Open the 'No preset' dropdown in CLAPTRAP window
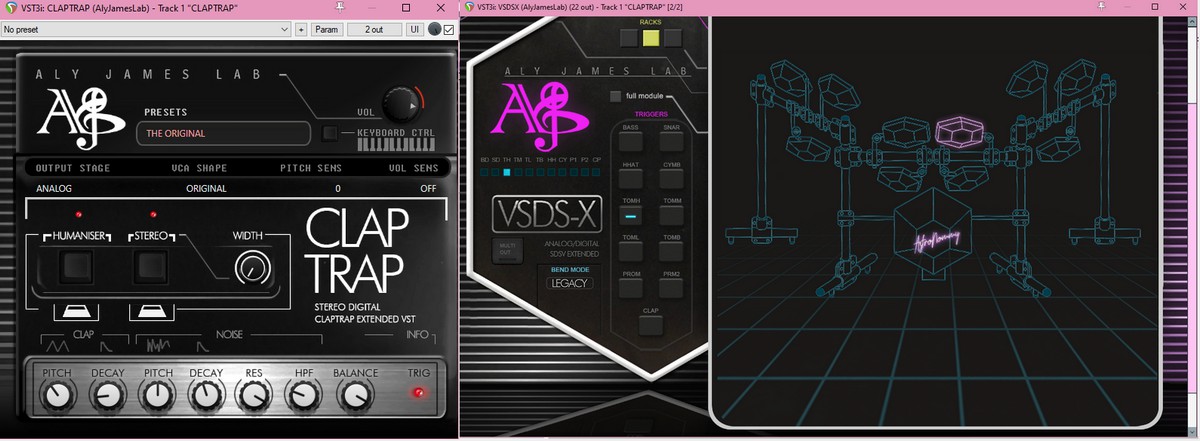 pos(146,30)
